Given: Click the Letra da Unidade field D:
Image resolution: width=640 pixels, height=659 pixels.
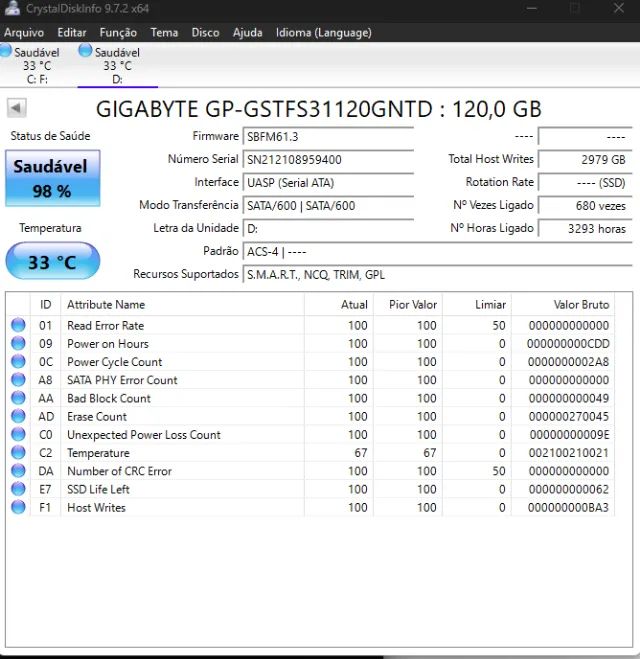Looking at the screenshot, I should pos(328,229).
